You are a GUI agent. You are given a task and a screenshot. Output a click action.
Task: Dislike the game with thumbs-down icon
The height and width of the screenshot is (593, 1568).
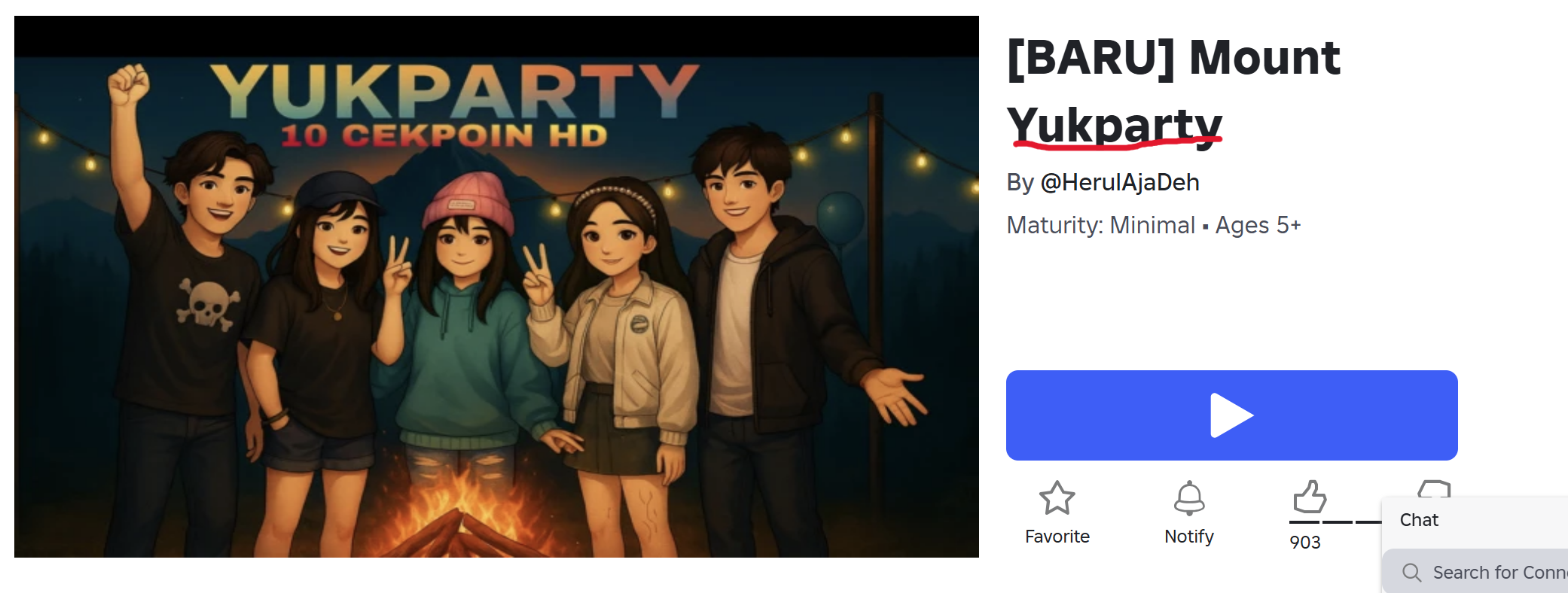click(x=1433, y=488)
